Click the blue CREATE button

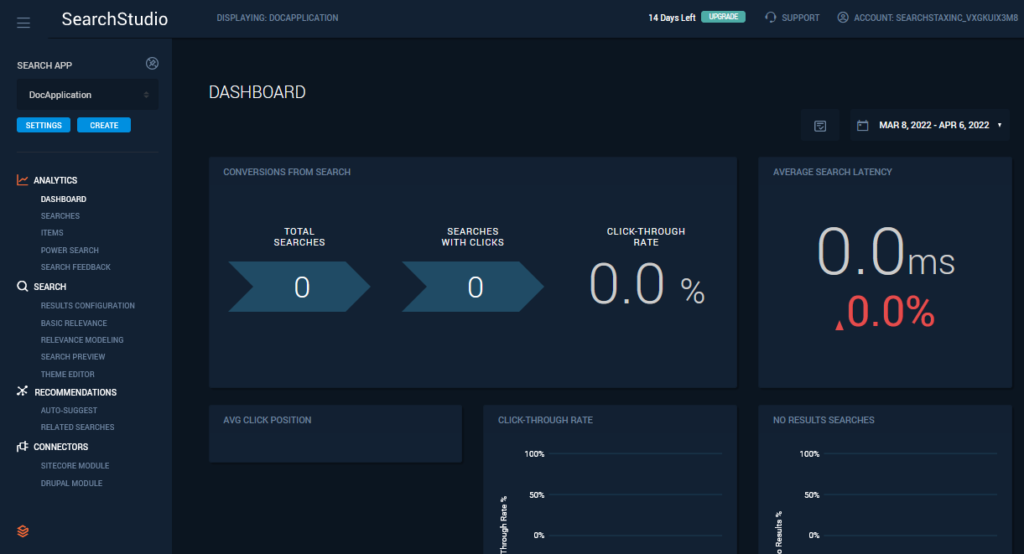click(104, 125)
